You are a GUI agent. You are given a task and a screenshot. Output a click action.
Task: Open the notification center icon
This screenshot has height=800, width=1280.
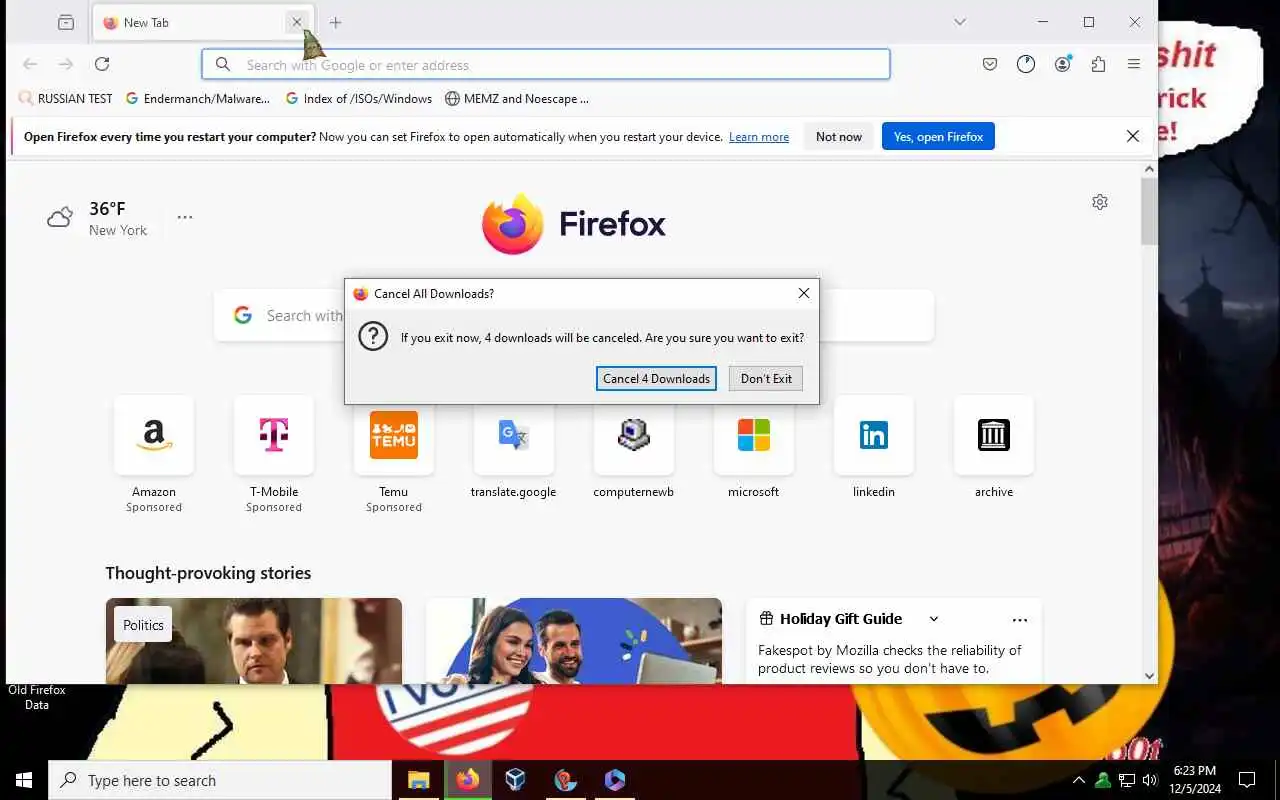pyautogui.click(x=1247, y=780)
